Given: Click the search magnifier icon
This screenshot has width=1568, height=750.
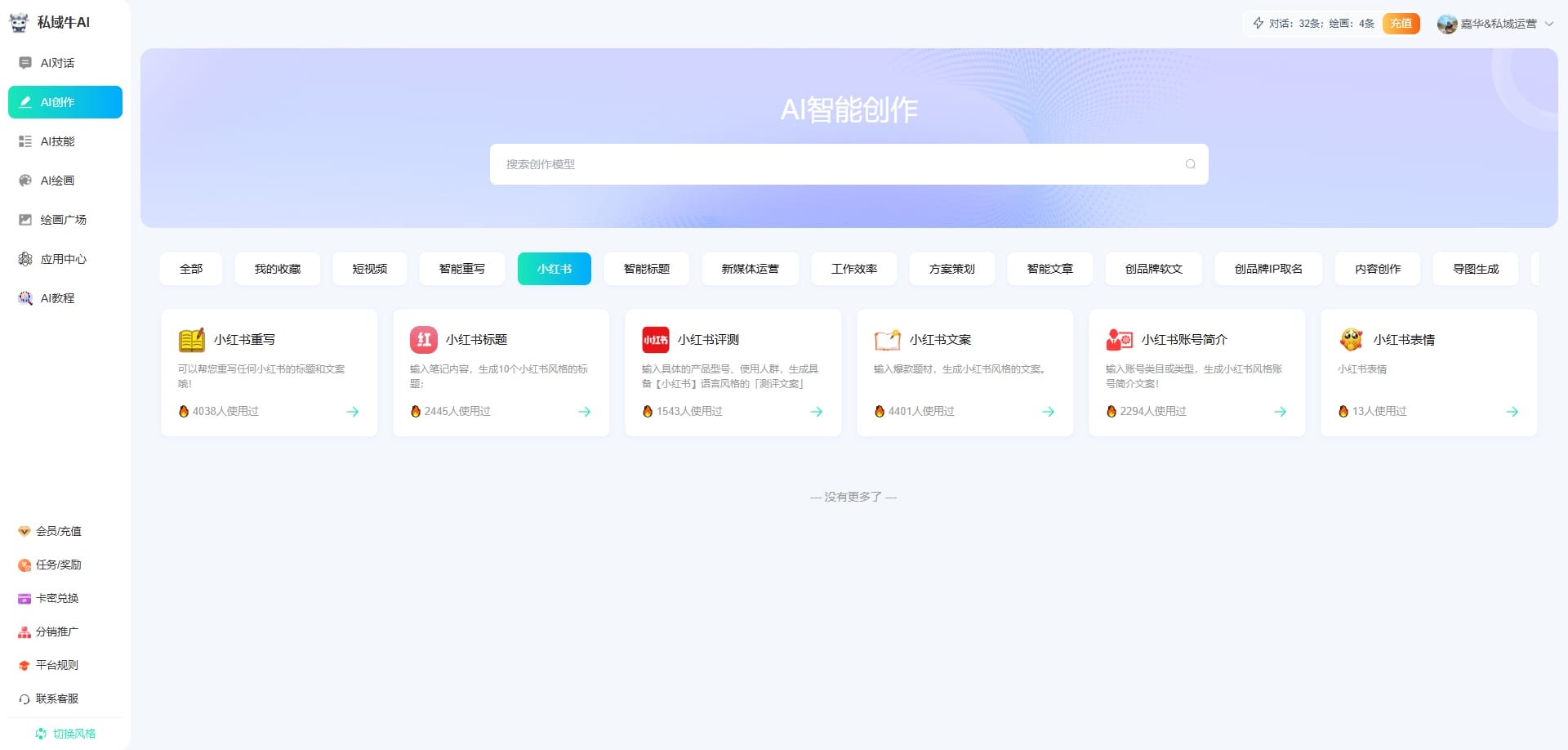Looking at the screenshot, I should click(x=1191, y=164).
